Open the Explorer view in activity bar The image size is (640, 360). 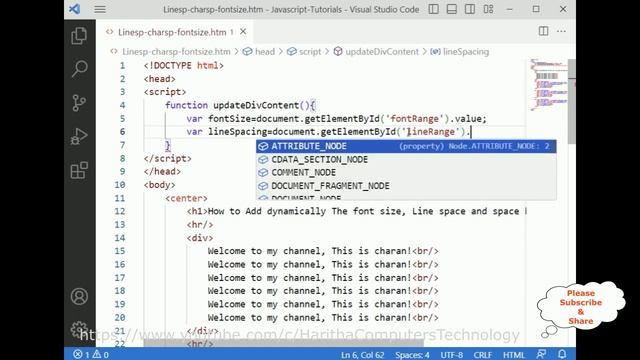[79, 36]
